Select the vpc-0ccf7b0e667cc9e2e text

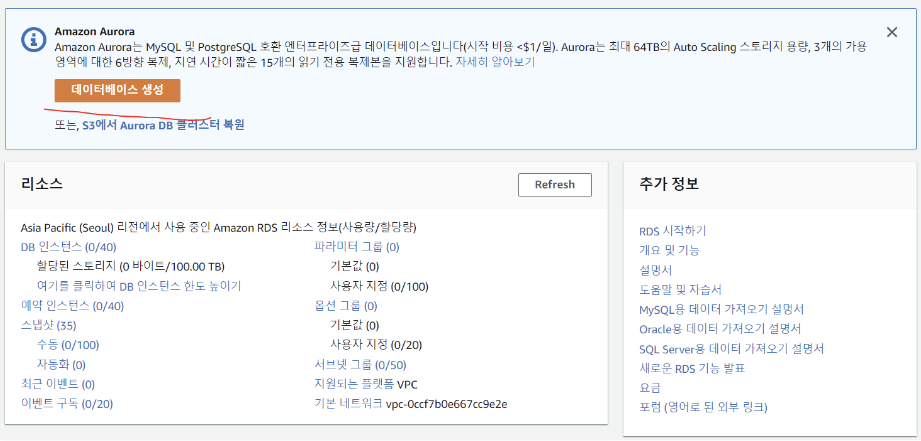coord(446,404)
